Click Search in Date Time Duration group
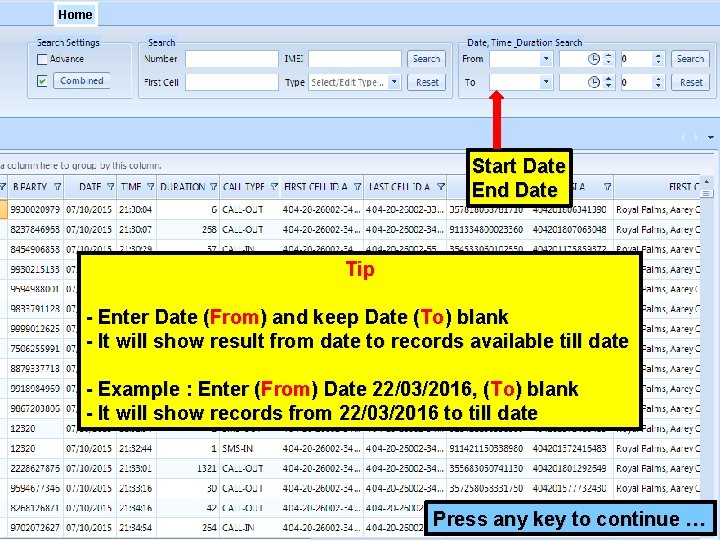Viewport: 720px width, 540px height. click(x=690, y=59)
